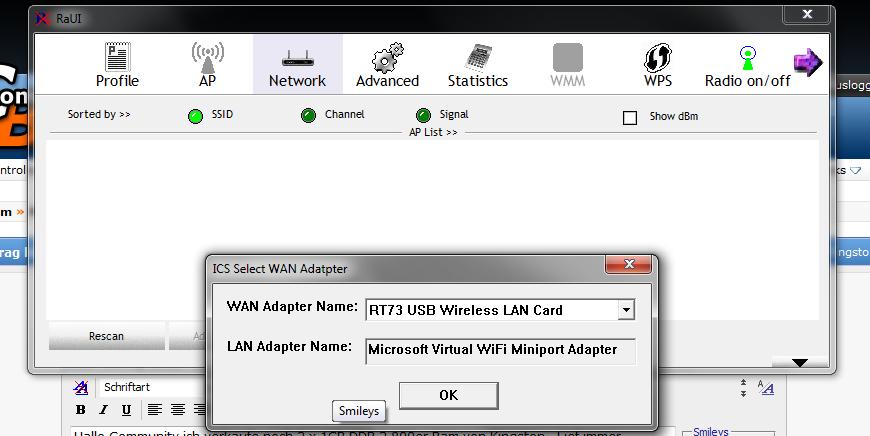Open the Smileys button in editor
Screen dimensions: 870x436
coord(359,411)
